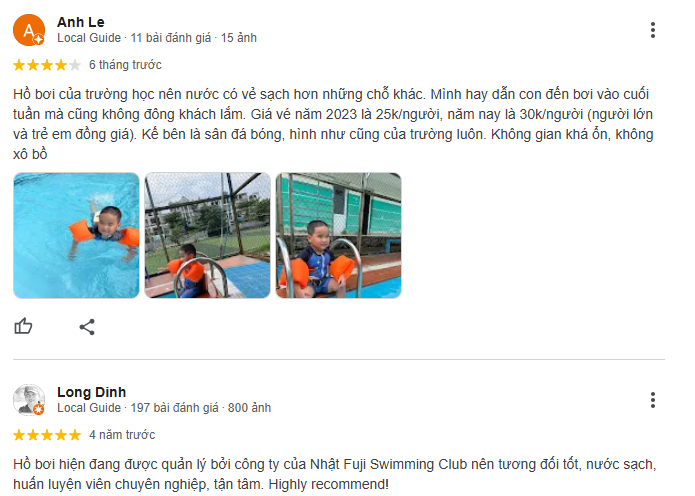This screenshot has height=496, width=695.
Task: Click Long Dinh's review text about Fuji Swimming Club
Action: click(x=335, y=474)
